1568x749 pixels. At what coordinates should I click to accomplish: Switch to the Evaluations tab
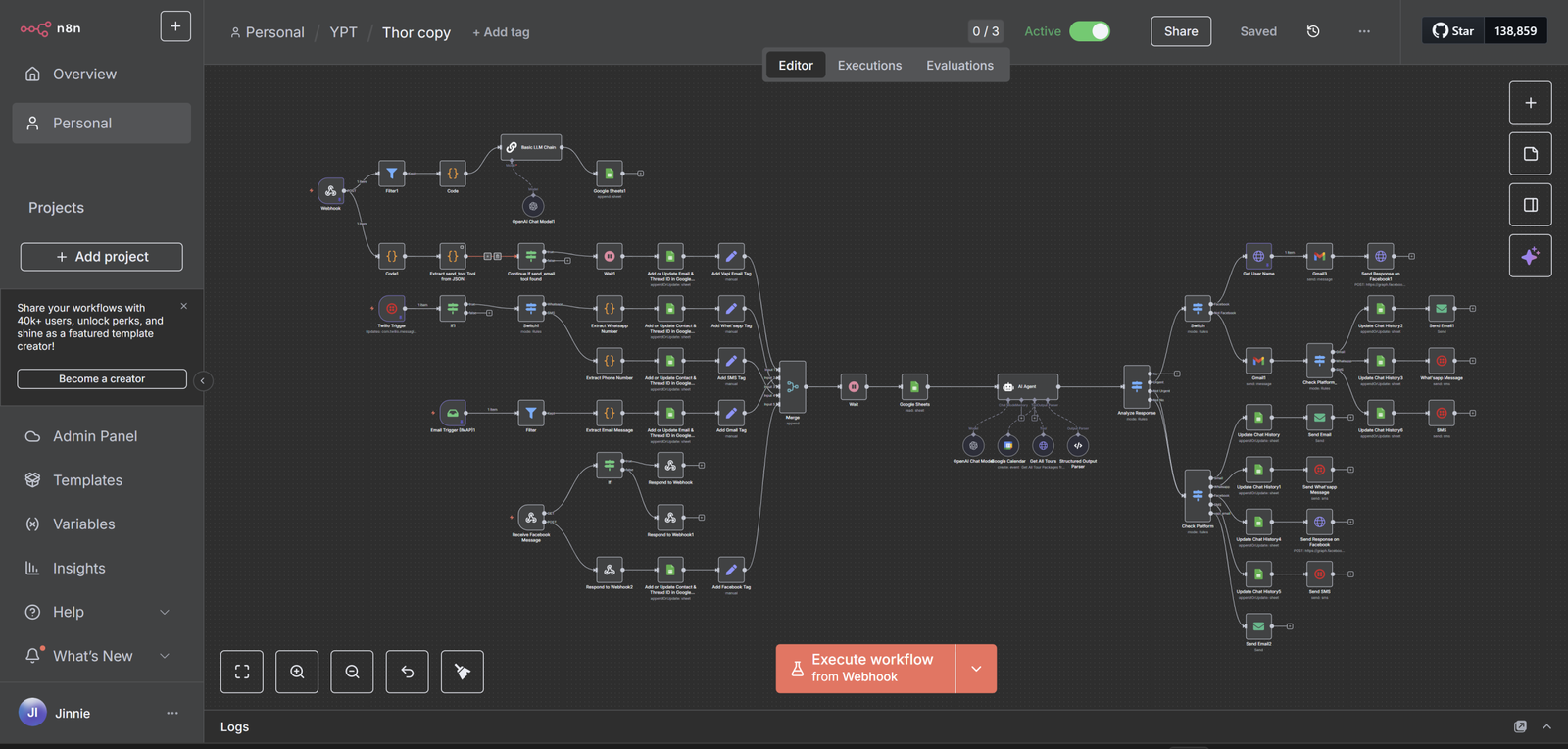(959, 66)
